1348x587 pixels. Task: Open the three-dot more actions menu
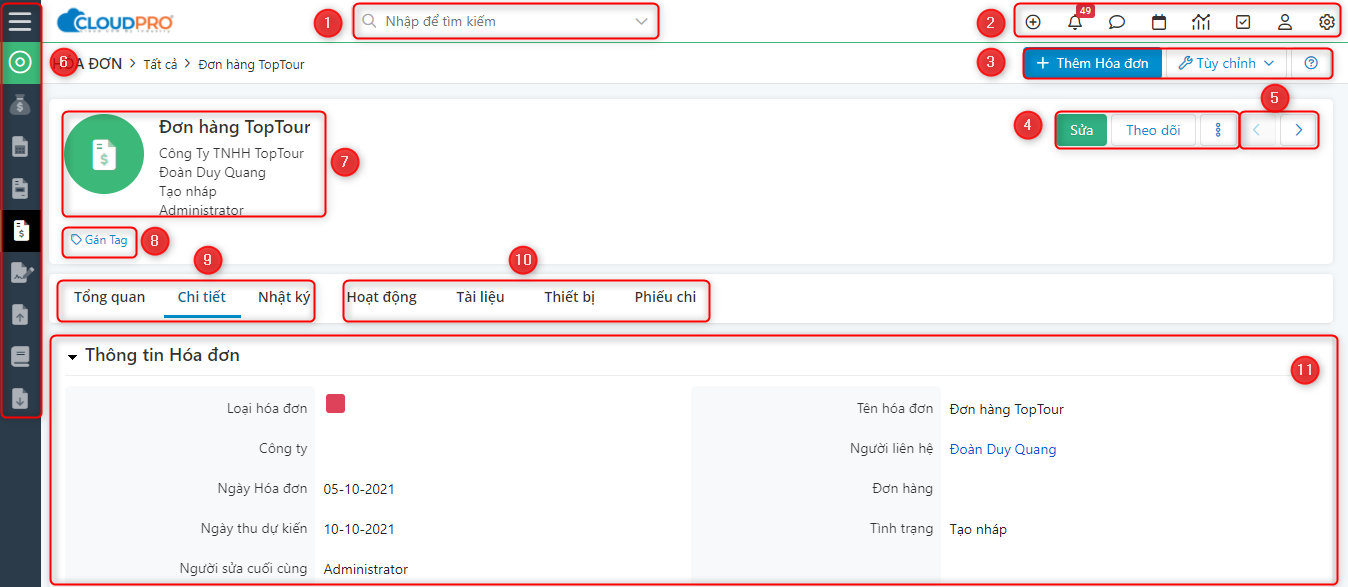click(1218, 130)
